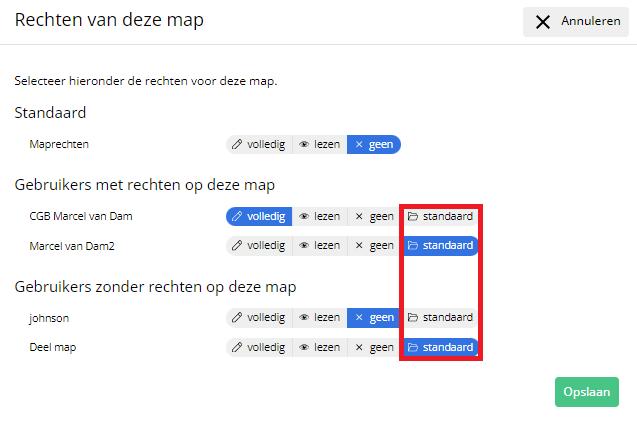
Task: Click folder standaard icon for johnson
Action: pyautogui.click(x=413, y=318)
